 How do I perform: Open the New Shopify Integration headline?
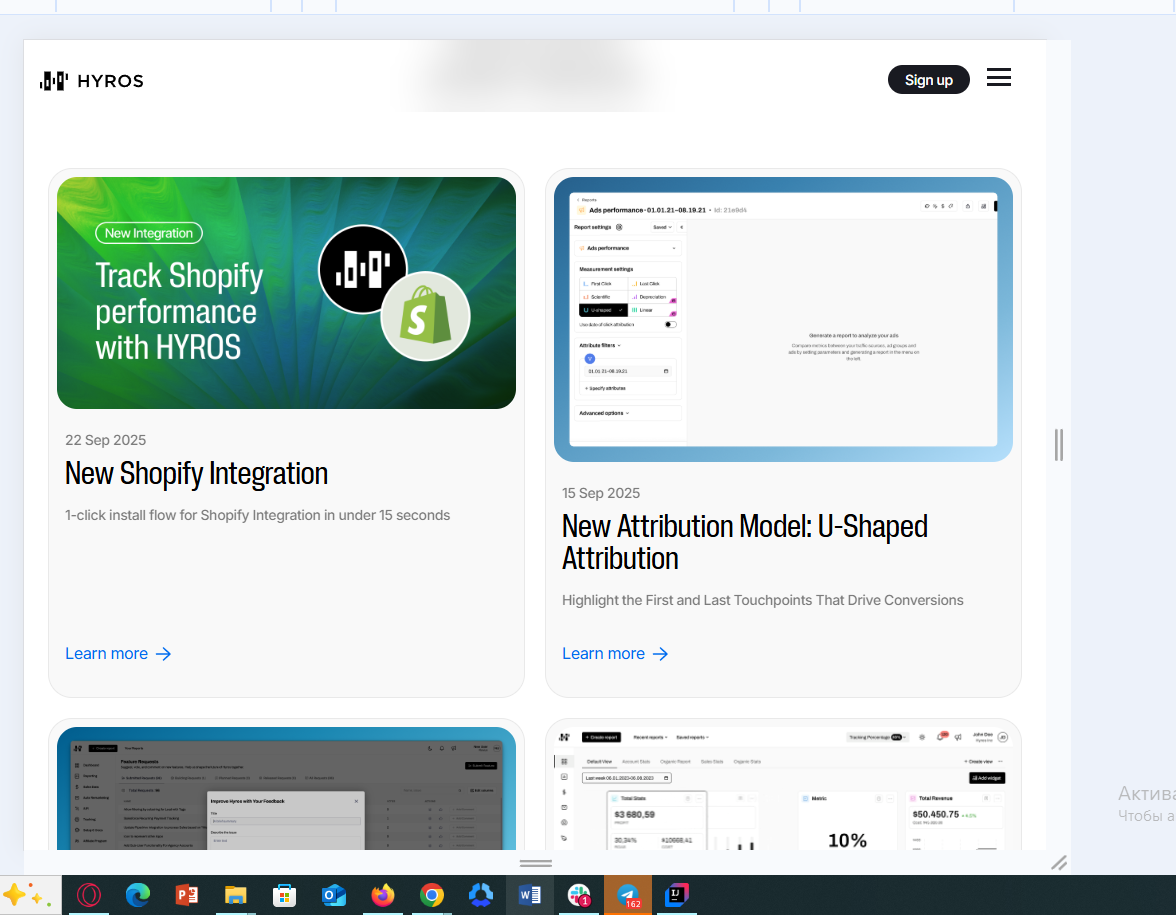[196, 474]
